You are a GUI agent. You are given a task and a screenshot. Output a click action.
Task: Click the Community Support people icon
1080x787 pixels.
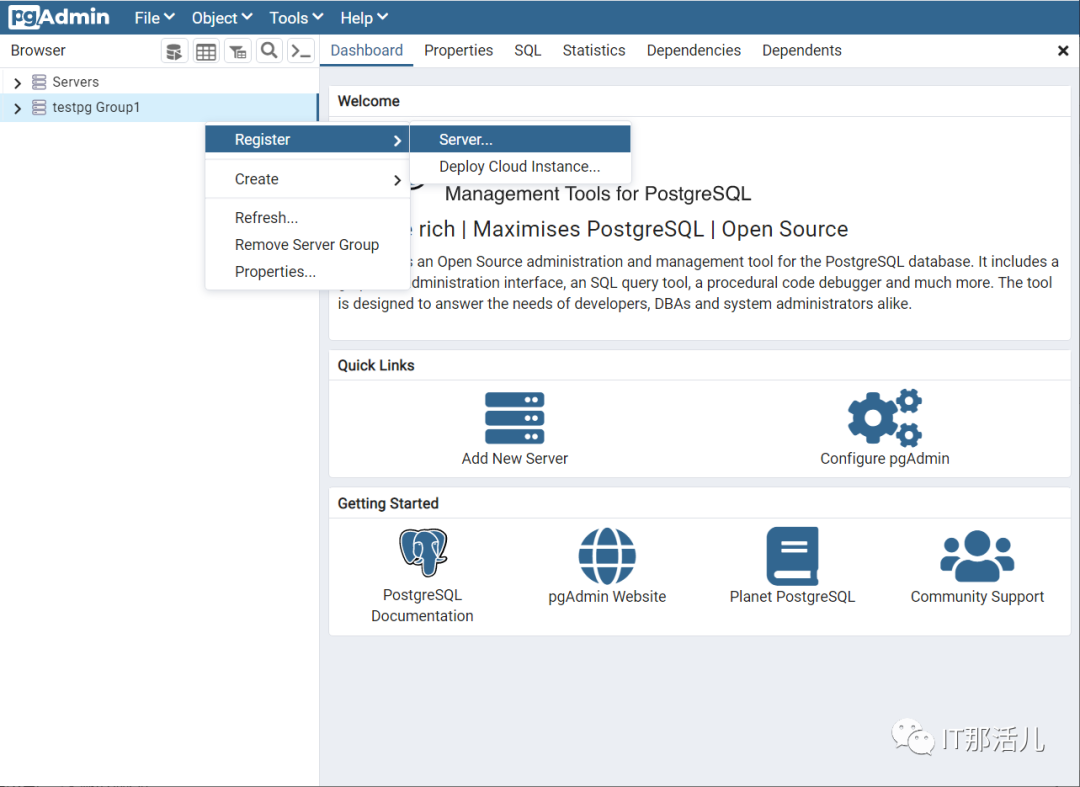pos(977,556)
